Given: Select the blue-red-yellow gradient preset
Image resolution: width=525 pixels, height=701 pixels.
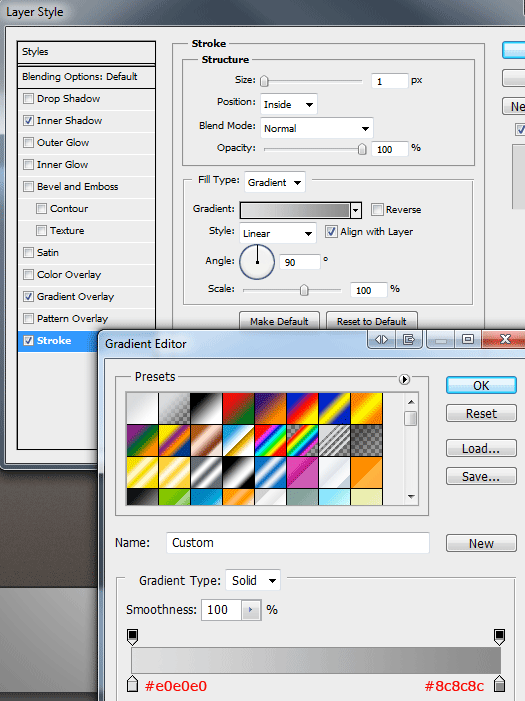Looking at the screenshot, I should click(x=302, y=408).
